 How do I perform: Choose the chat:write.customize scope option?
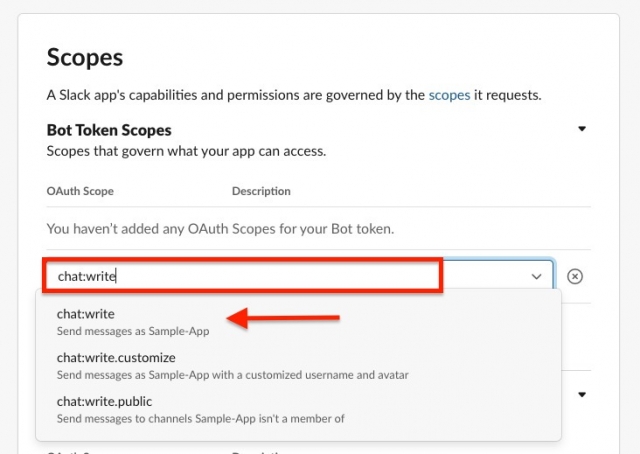click(x=298, y=366)
